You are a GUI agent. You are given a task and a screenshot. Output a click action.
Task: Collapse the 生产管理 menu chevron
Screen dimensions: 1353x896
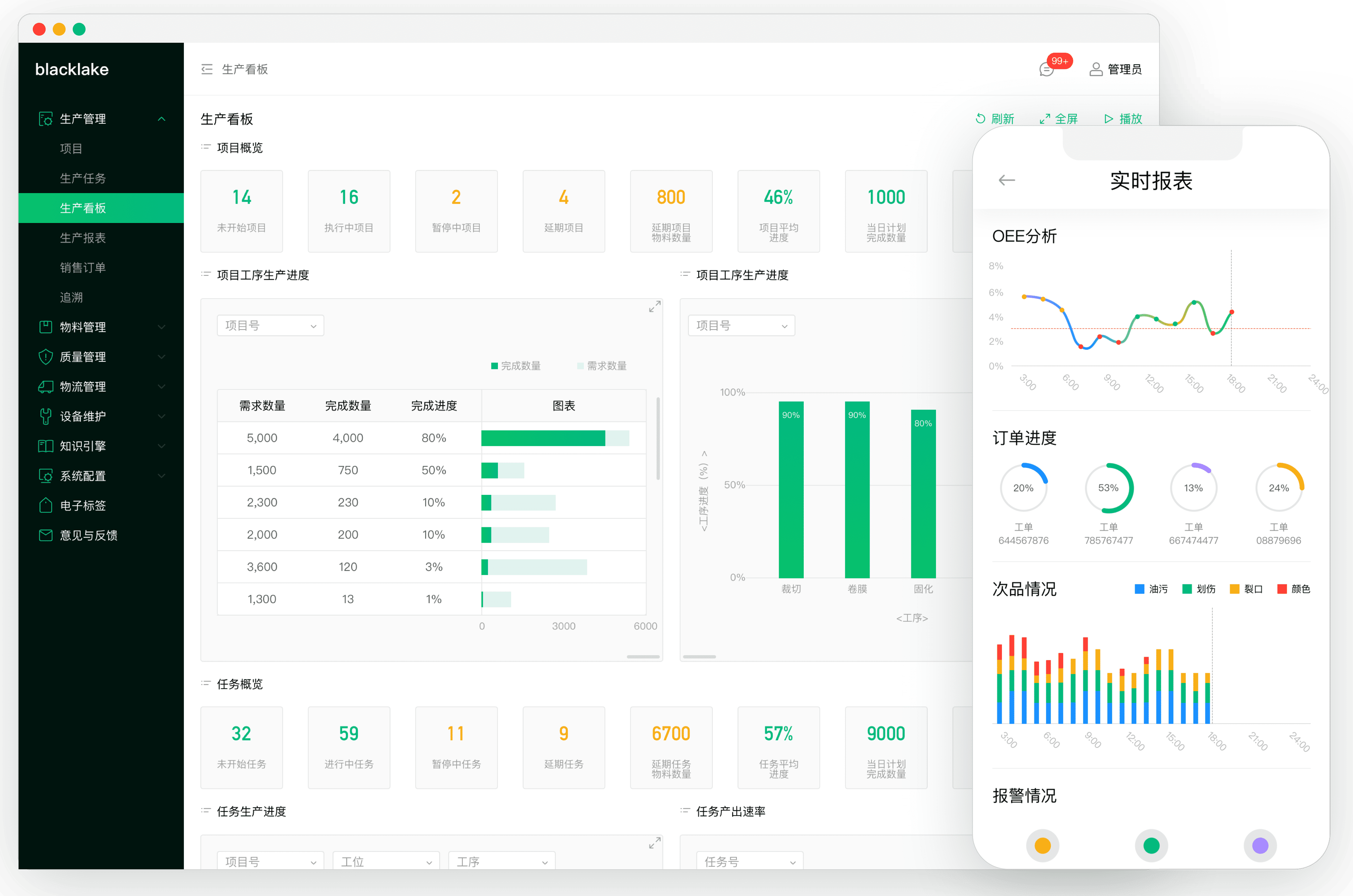pyautogui.click(x=162, y=119)
